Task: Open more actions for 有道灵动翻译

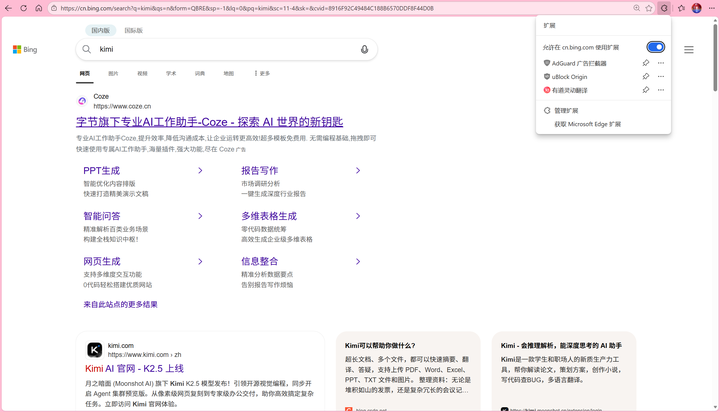Action: [x=661, y=90]
